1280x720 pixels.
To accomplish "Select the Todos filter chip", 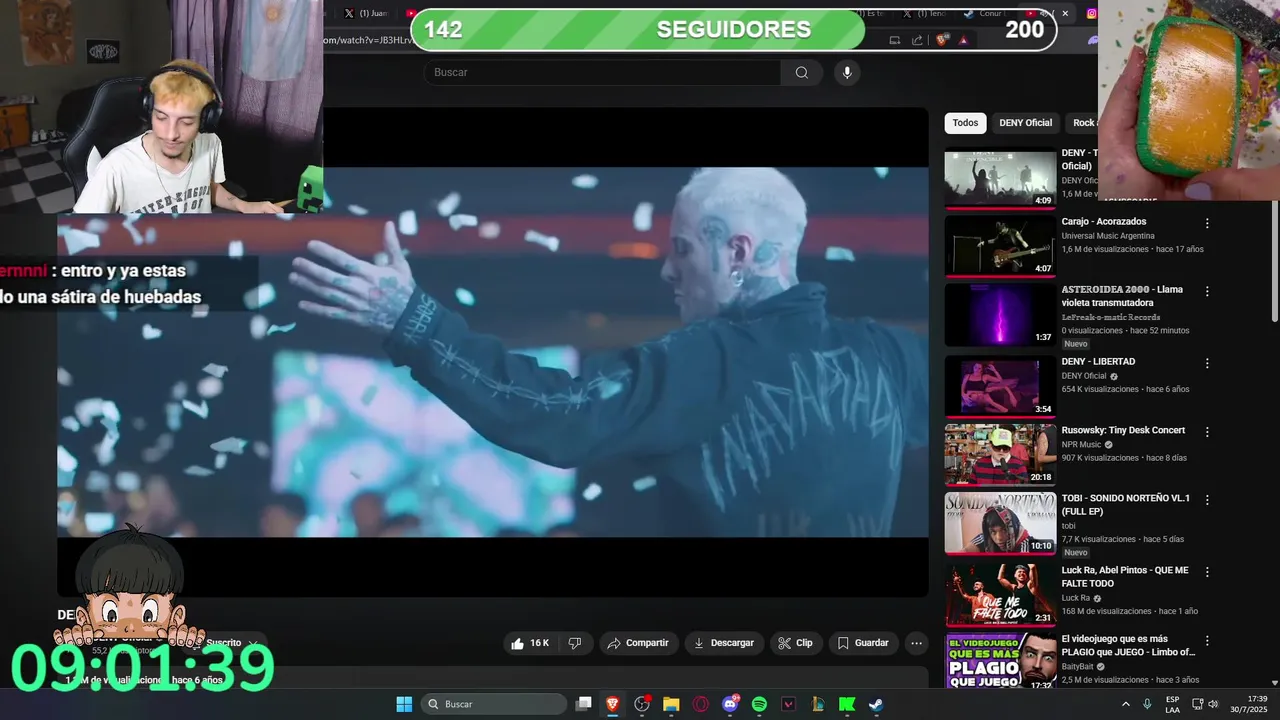I will [x=965, y=123].
